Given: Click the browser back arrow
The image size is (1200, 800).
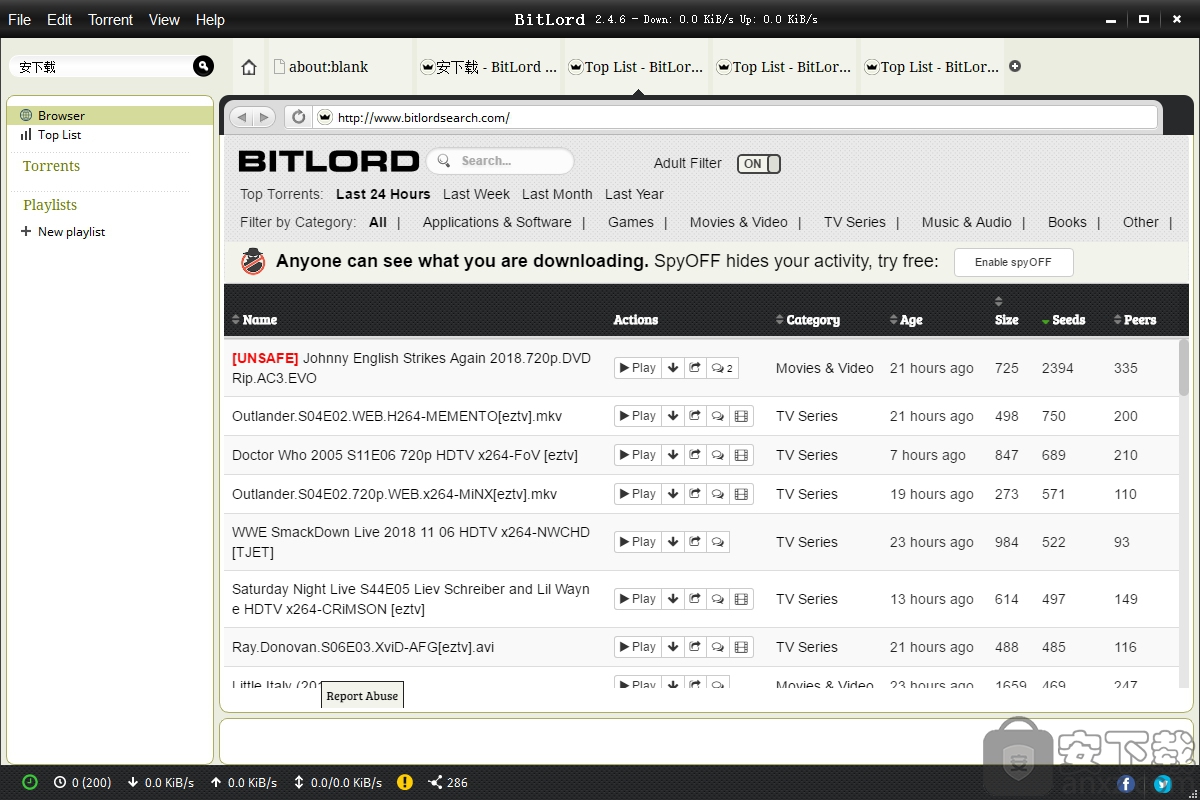Looking at the screenshot, I should [x=241, y=117].
